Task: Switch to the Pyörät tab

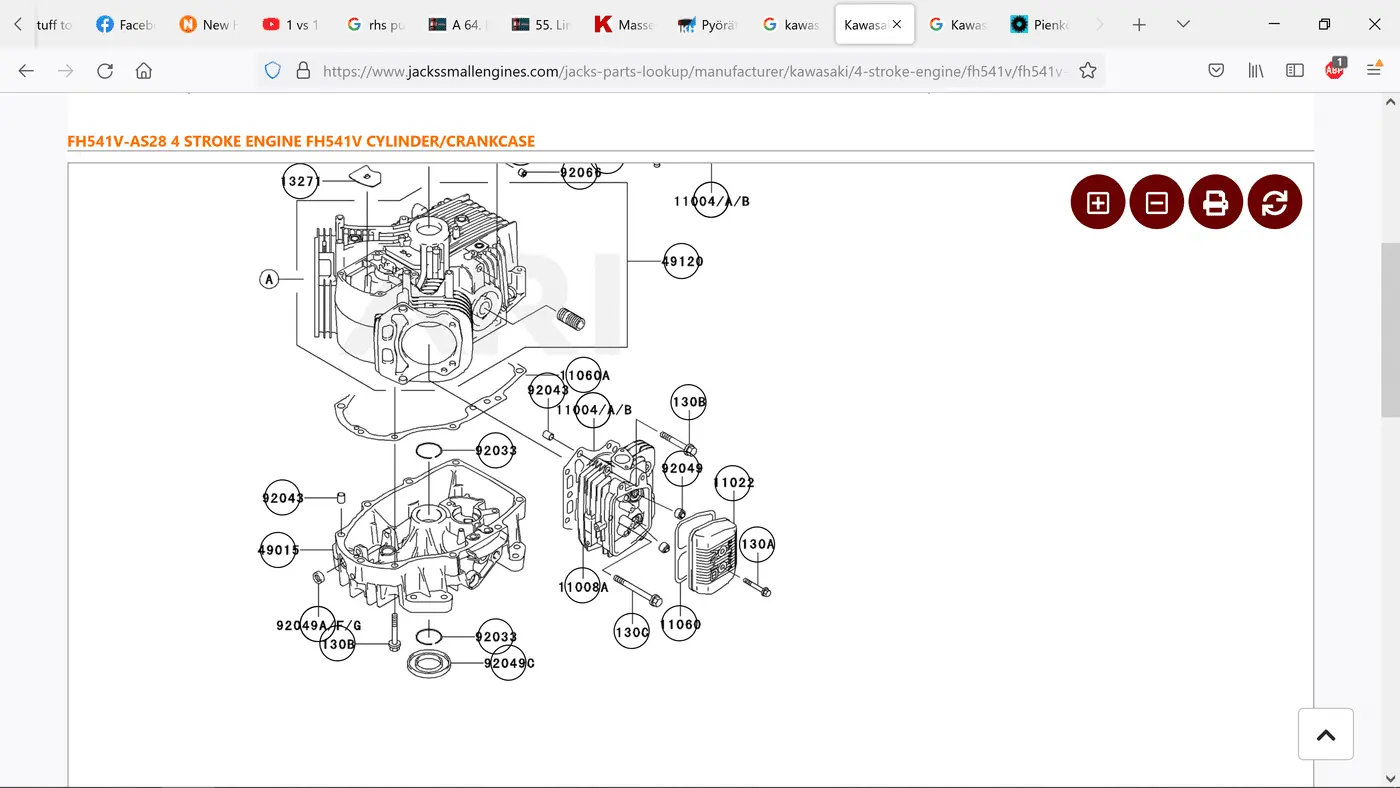Action: [707, 25]
